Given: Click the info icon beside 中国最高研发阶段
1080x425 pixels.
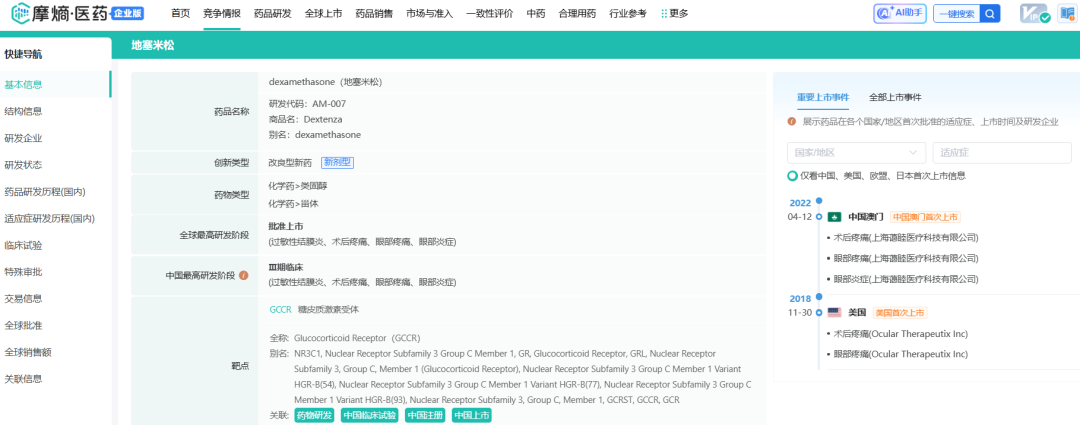Looking at the screenshot, I should click(x=243, y=275).
